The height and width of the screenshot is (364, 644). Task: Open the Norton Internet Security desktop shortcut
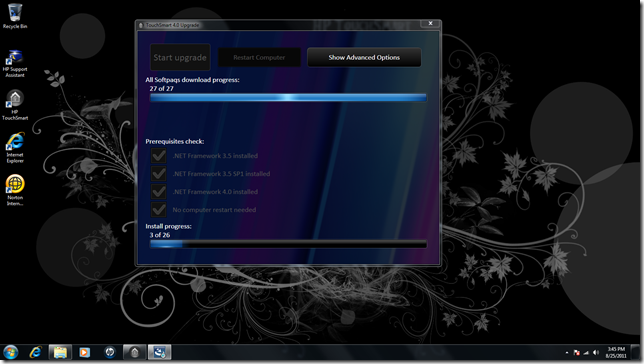coord(15,190)
